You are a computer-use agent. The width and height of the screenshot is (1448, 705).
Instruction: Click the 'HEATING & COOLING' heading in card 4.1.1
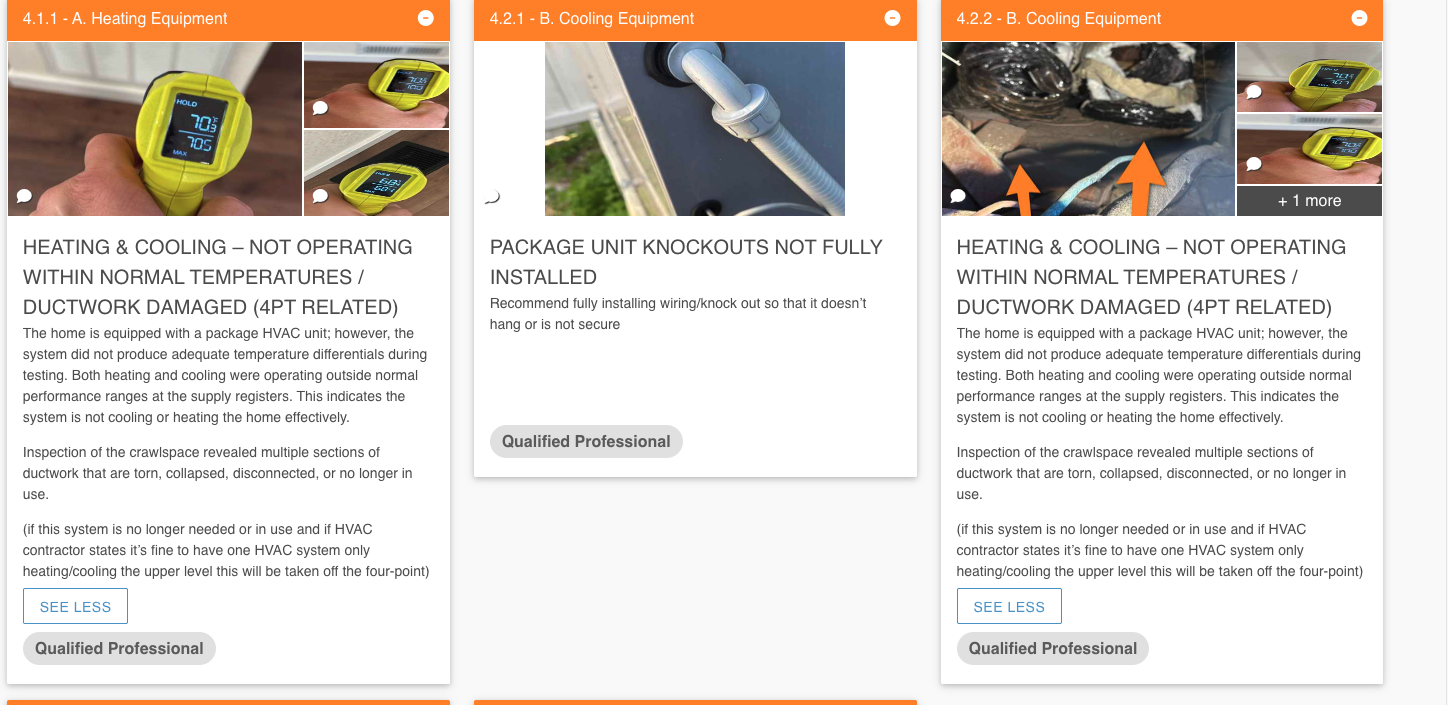218,277
